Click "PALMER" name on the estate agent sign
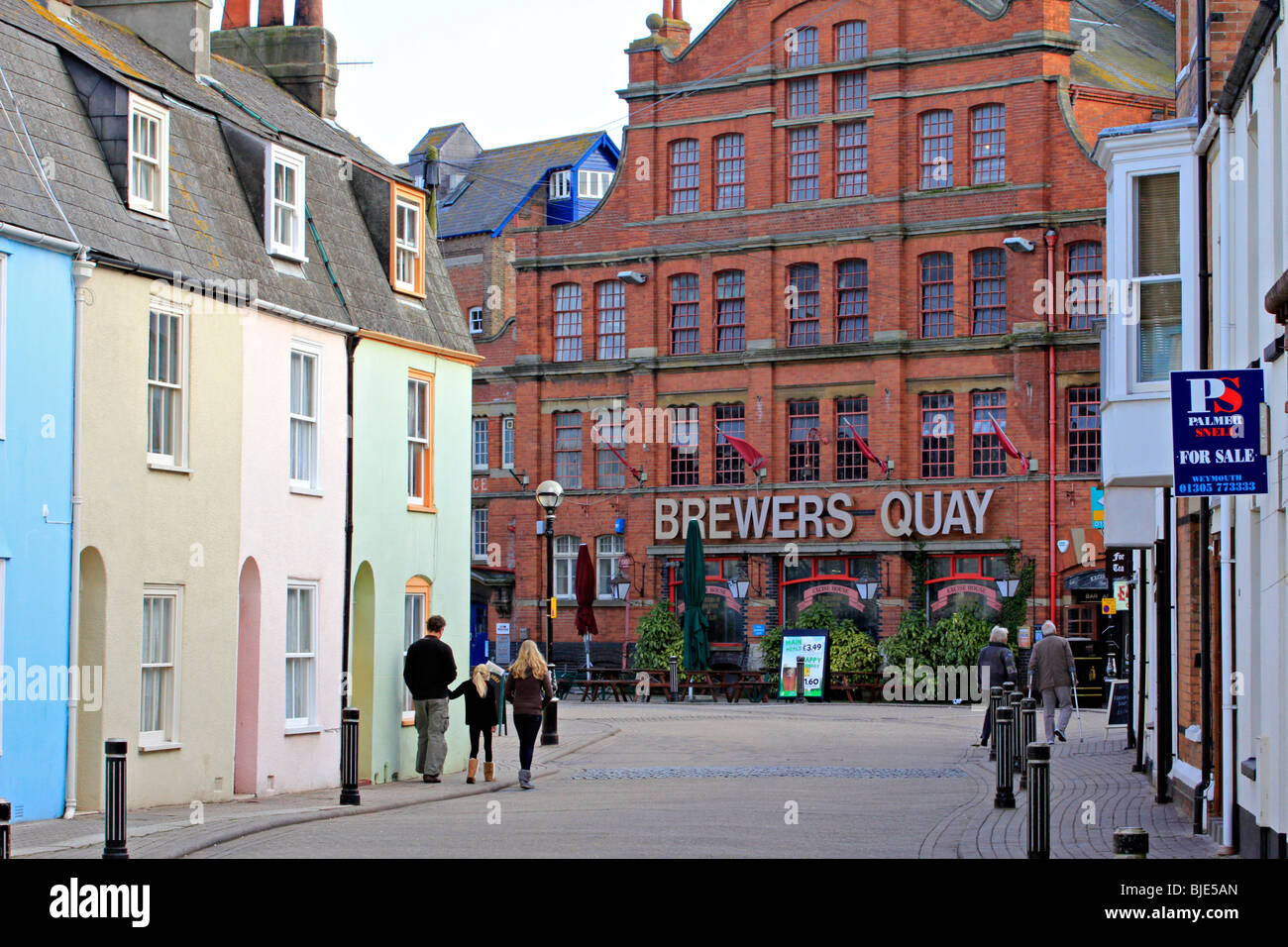The height and width of the screenshot is (947, 1288). [x=1217, y=420]
